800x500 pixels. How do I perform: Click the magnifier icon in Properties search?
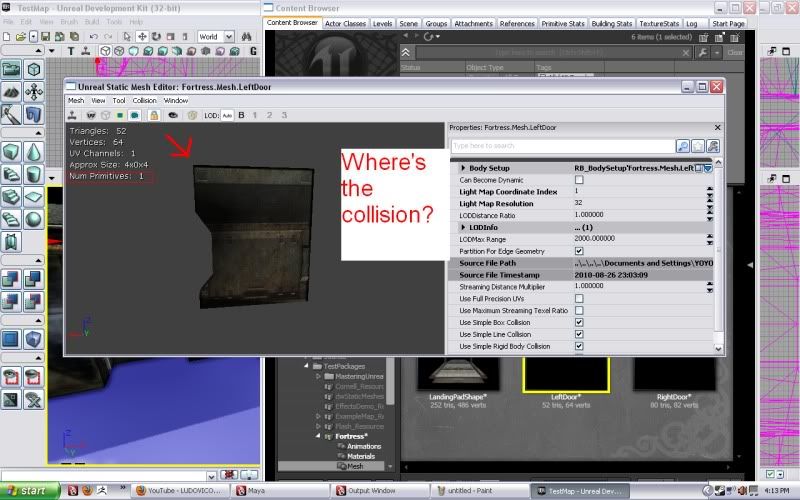[683, 146]
